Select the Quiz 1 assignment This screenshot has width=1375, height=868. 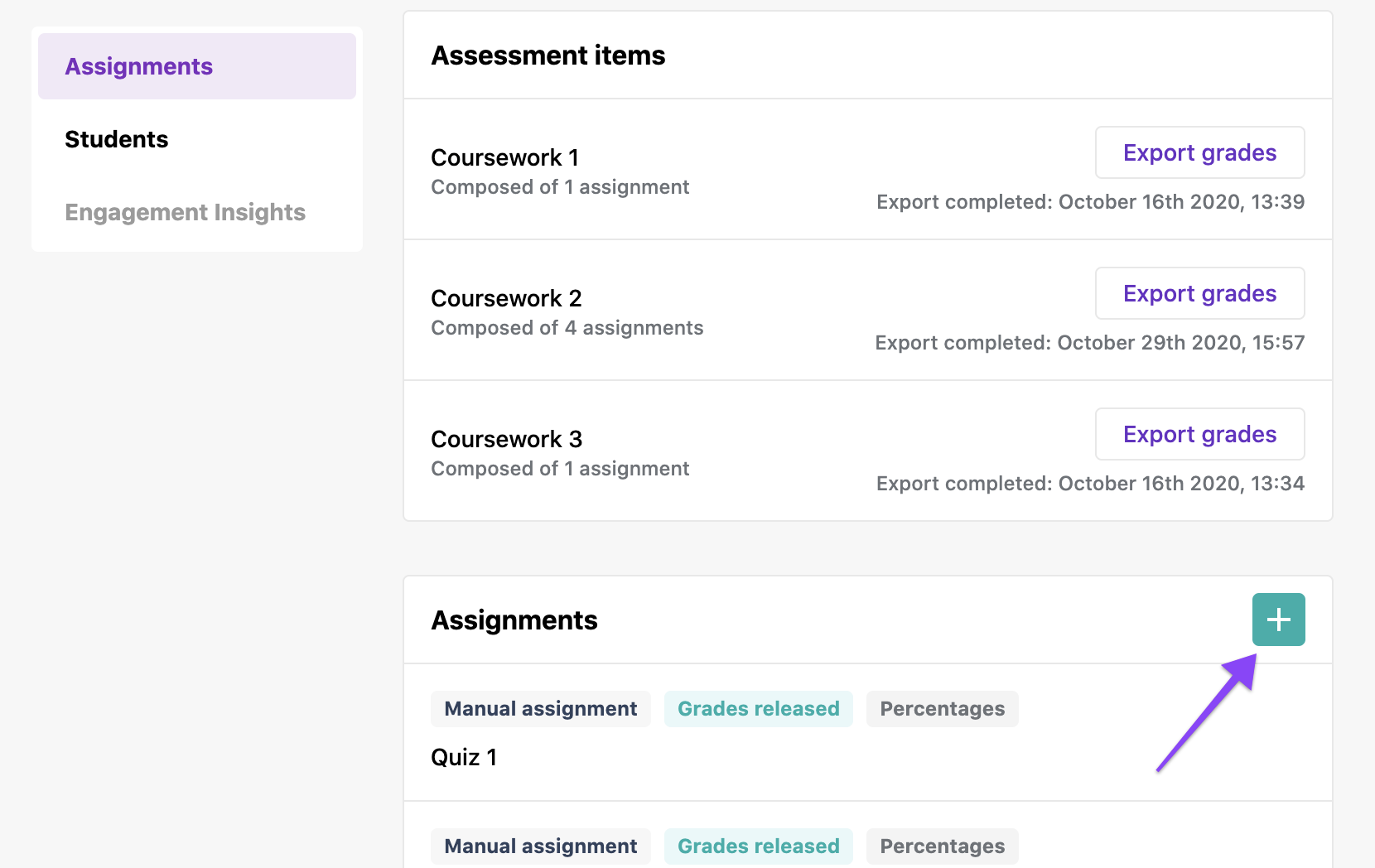click(464, 756)
